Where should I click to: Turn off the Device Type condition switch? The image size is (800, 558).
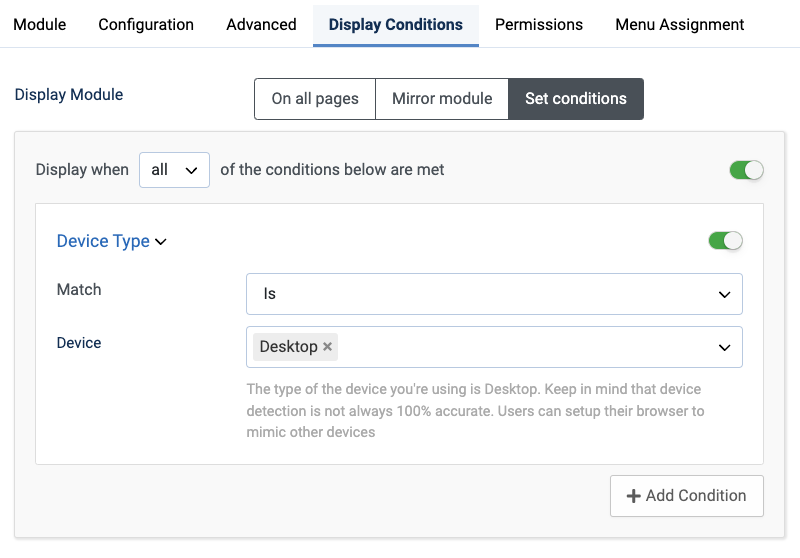point(725,241)
